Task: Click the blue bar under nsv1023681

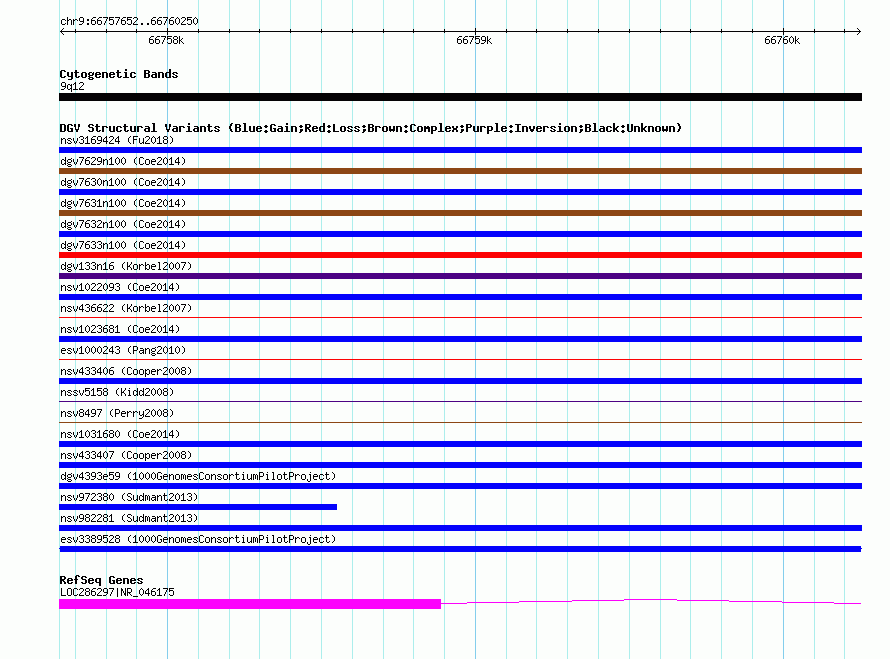Action: [460, 339]
